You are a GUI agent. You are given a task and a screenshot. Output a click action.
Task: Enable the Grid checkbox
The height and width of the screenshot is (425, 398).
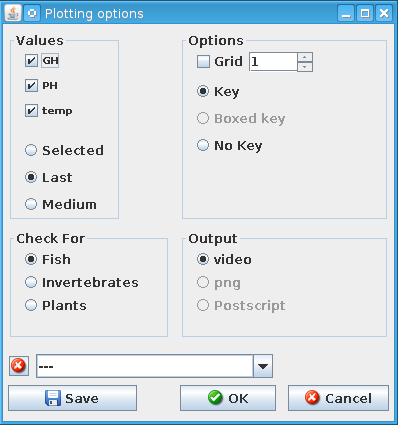pos(203,62)
